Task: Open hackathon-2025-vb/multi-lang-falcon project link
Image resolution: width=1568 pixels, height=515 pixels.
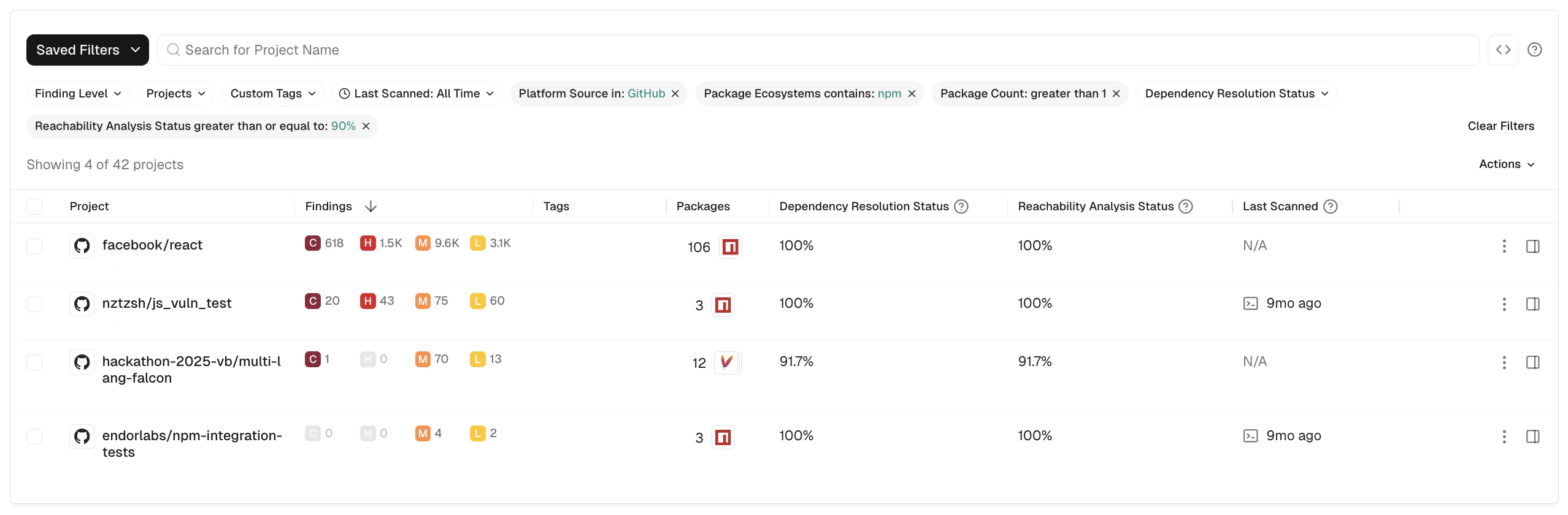Action: [191, 370]
